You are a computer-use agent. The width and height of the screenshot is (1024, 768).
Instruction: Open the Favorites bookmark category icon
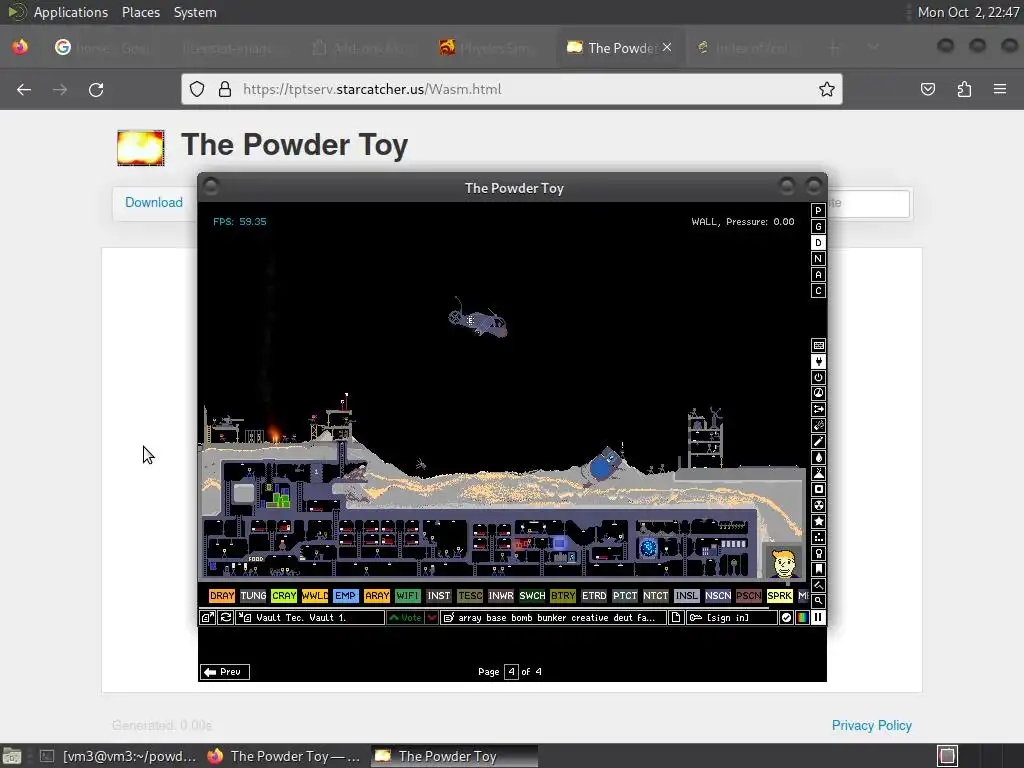(818, 569)
